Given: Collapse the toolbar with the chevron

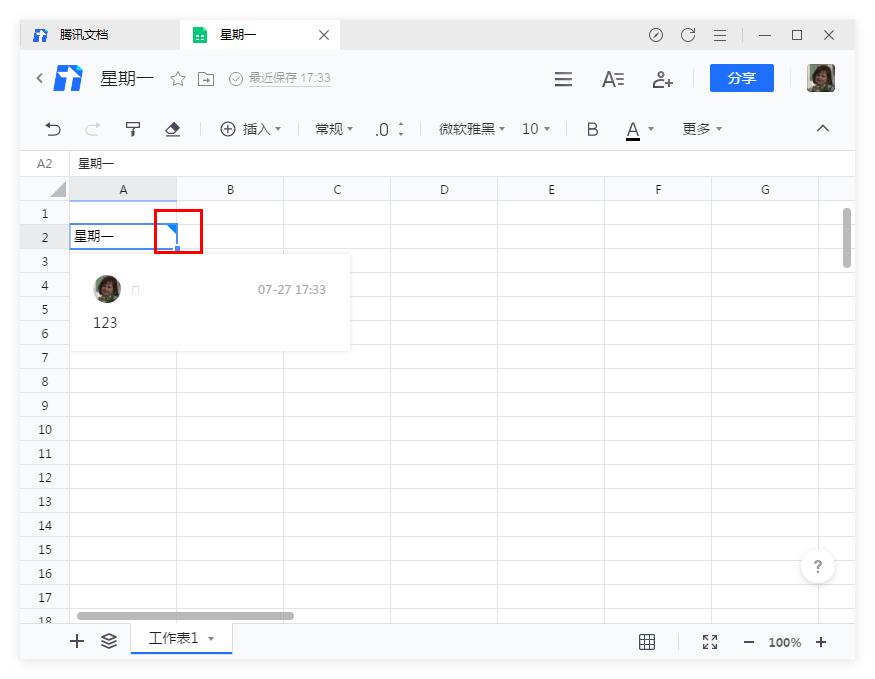Looking at the screenshot, I should 823,129.
